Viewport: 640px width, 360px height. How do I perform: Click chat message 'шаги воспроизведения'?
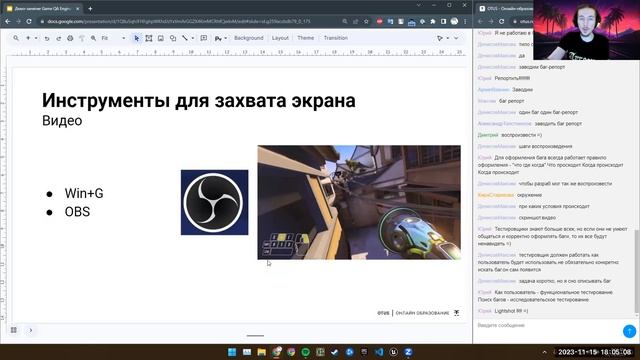[x=545, y=146]
